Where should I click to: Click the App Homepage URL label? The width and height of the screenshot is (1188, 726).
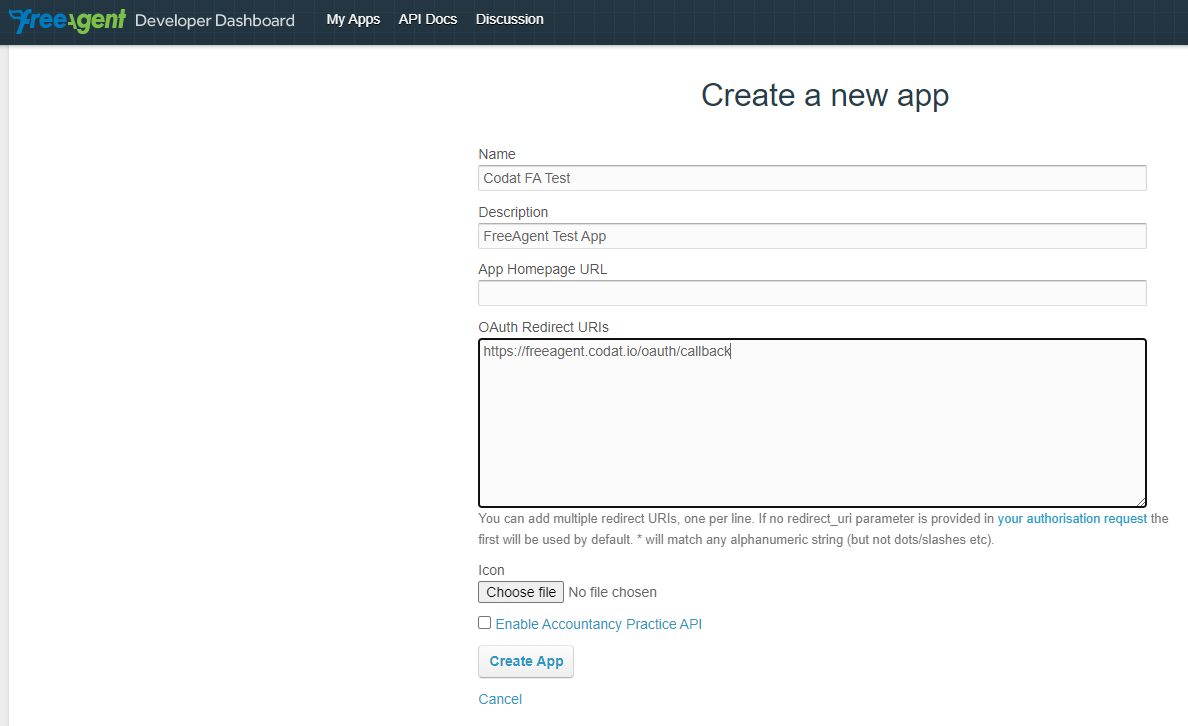542,269
